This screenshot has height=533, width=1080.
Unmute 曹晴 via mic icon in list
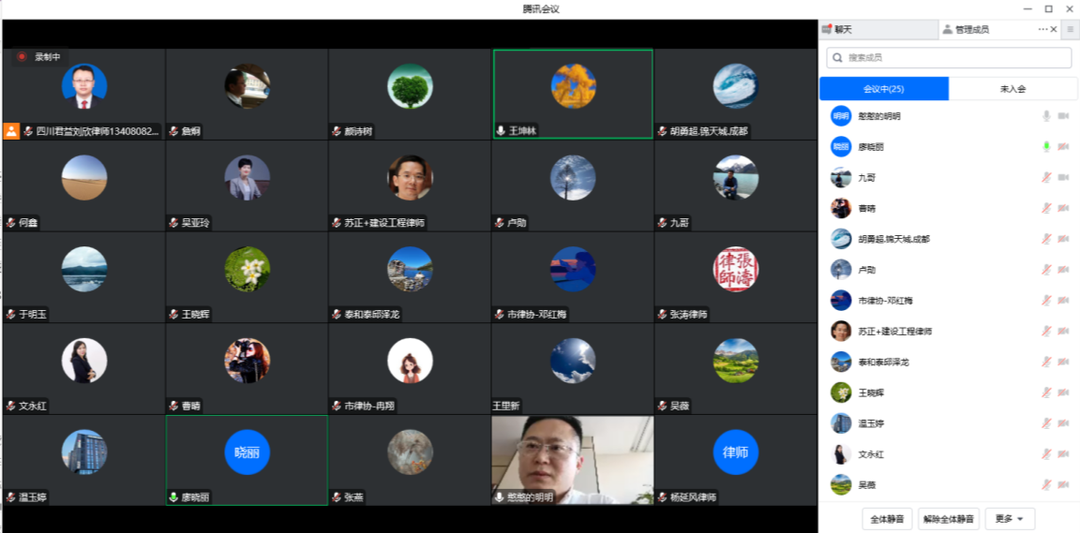coord(1046,208)
